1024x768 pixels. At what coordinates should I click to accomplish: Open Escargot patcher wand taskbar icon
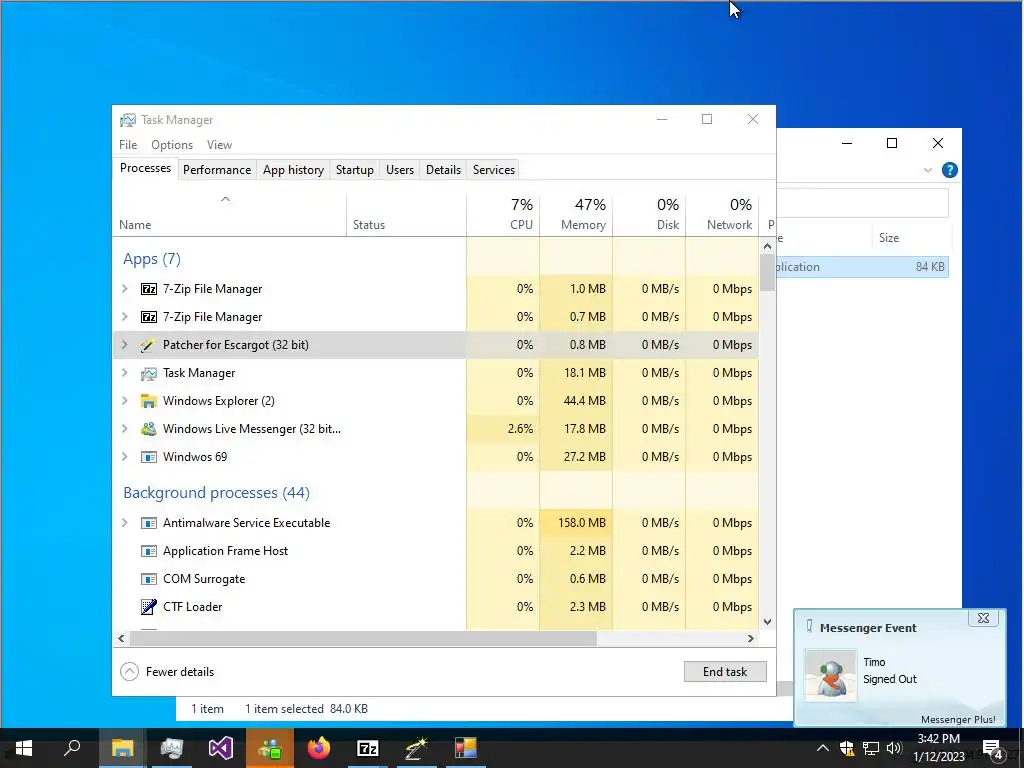[417, 748]
